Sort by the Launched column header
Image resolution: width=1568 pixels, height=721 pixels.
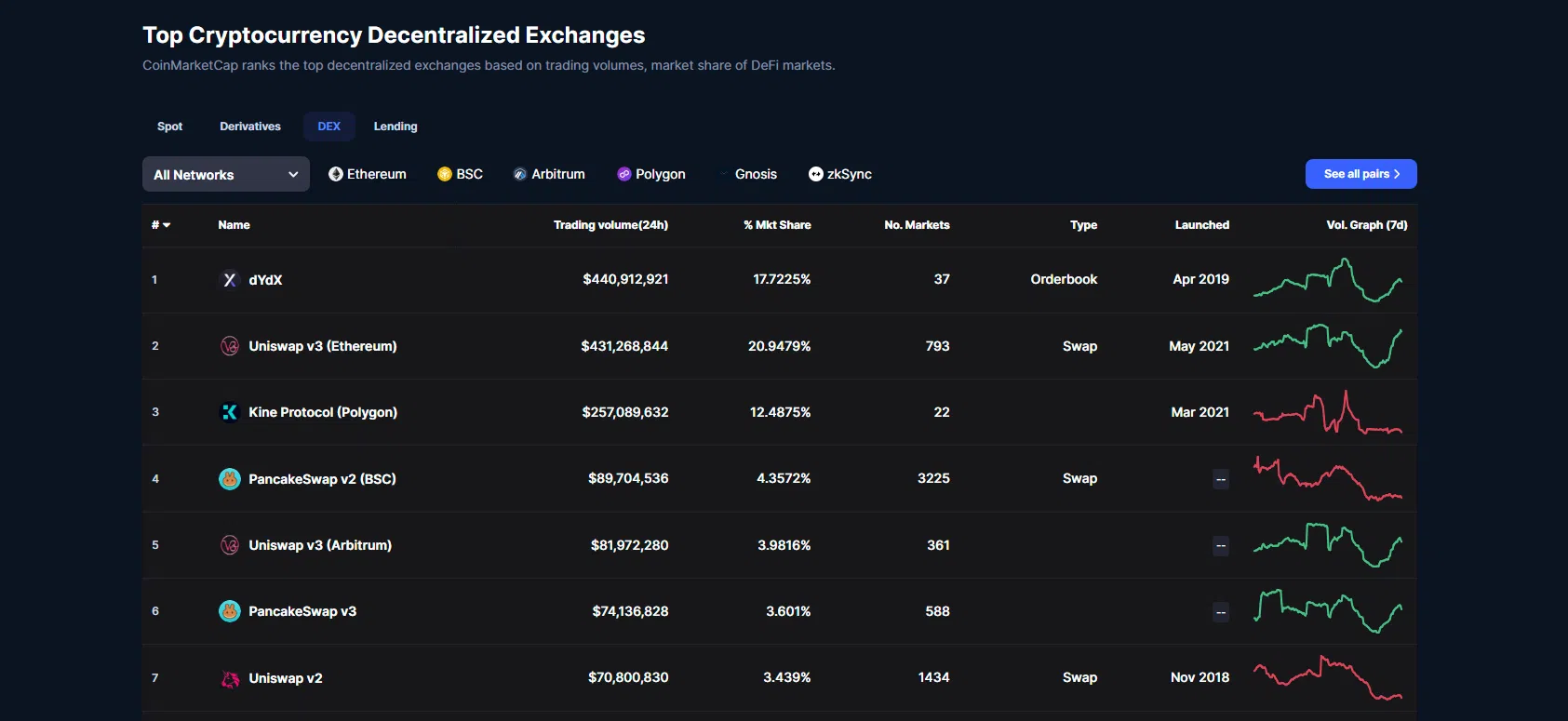tap(1202, 225)
